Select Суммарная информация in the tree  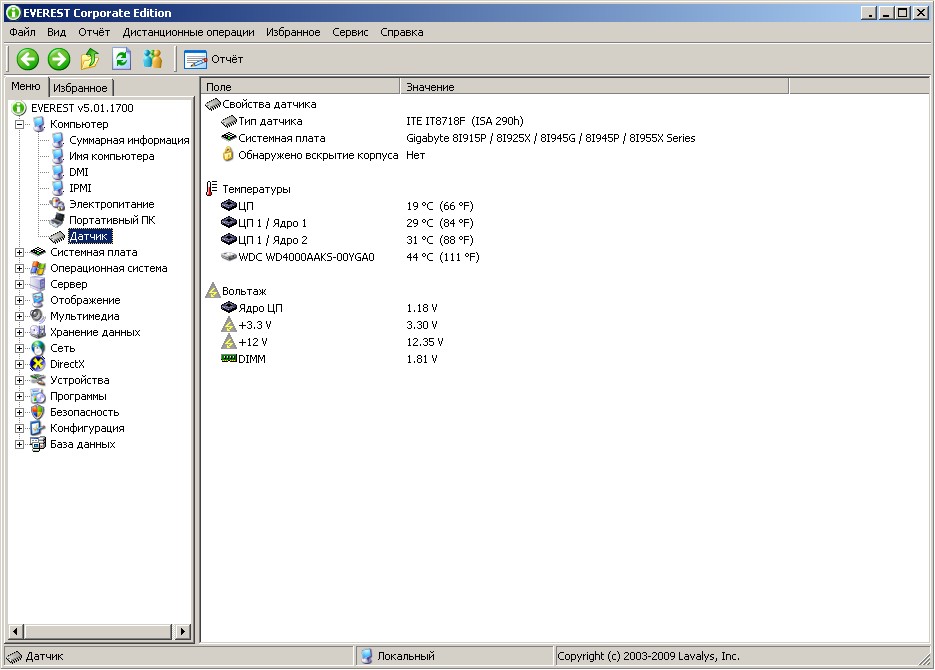coord(128,140)
